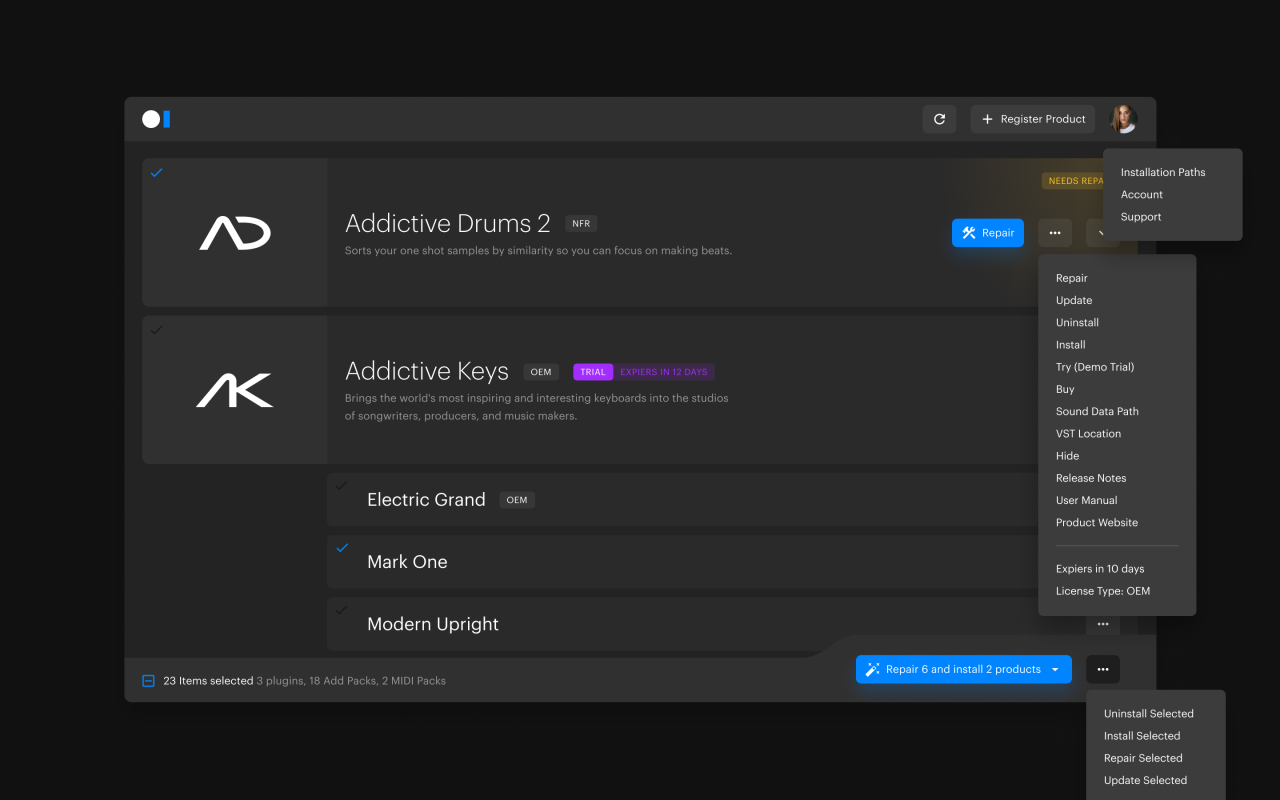Open Addictive Drums 2 more options button
Screen dimensions: 1280x800
(1054, 233)
